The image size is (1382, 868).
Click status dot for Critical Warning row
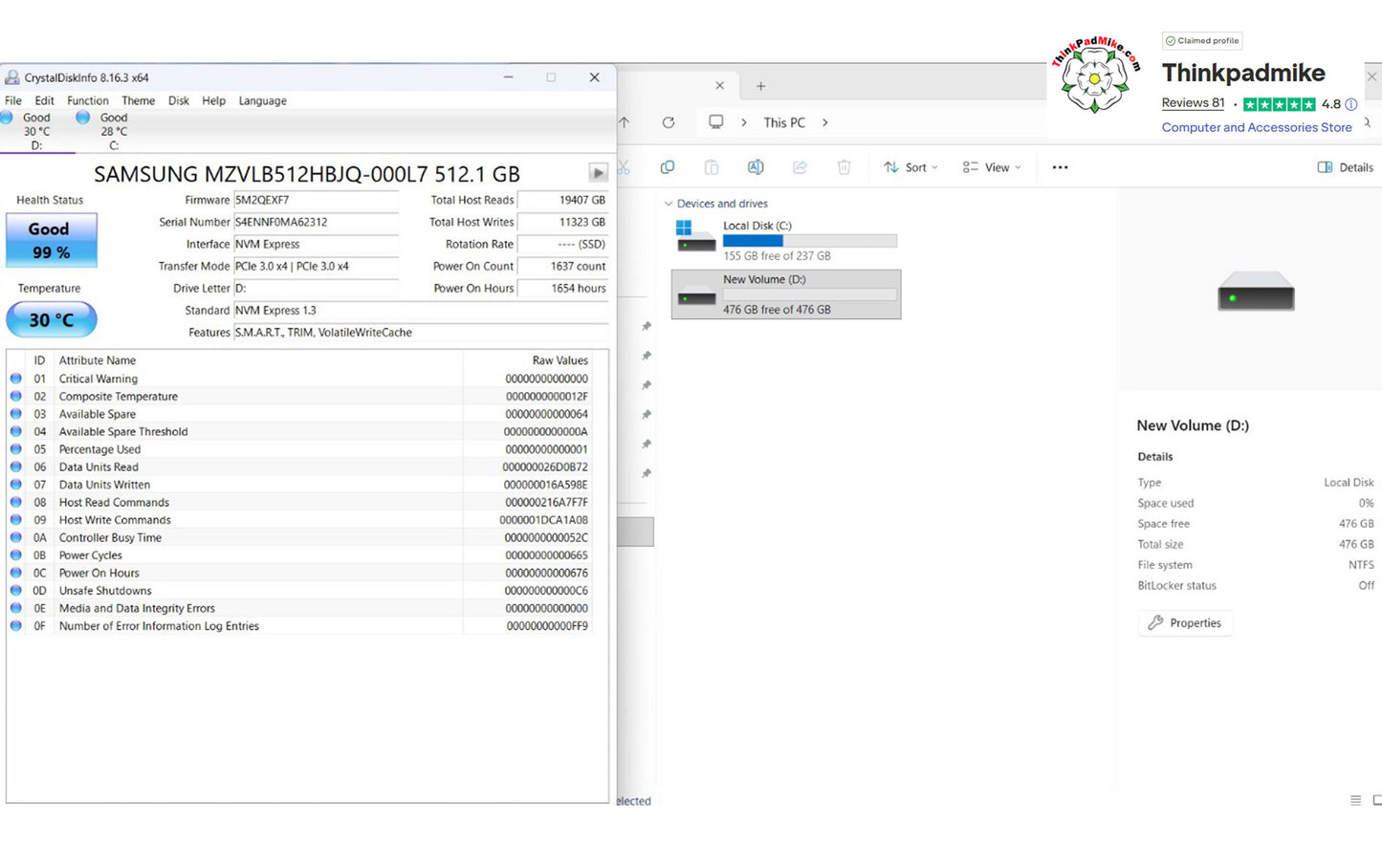[16, 379]
